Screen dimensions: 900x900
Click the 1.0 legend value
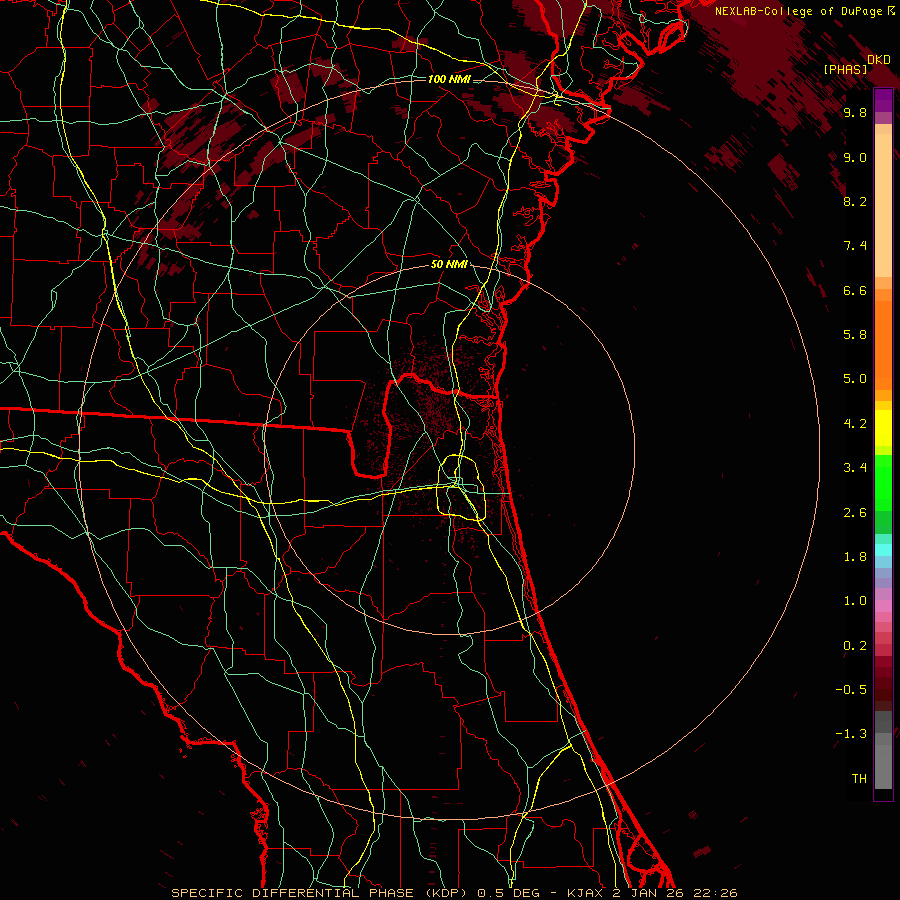click(x=855, y=602)
